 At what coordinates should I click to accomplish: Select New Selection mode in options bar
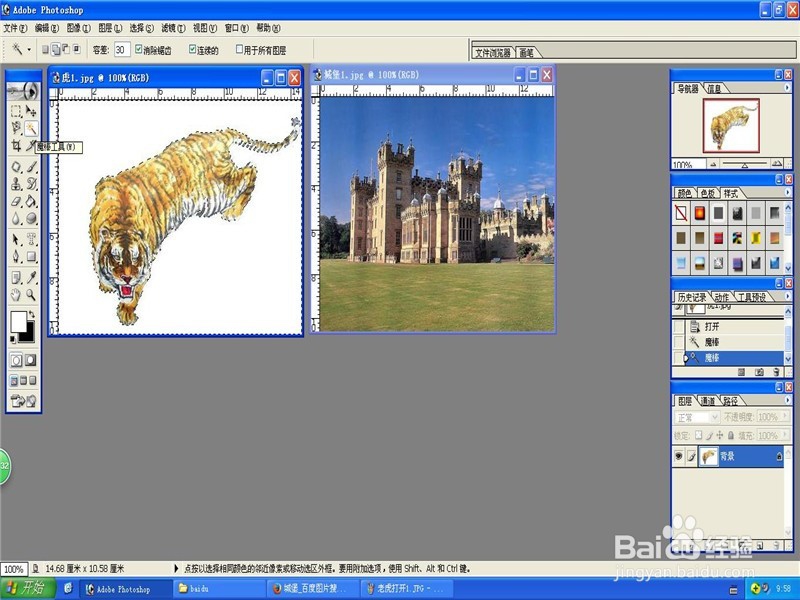(45, 49)
